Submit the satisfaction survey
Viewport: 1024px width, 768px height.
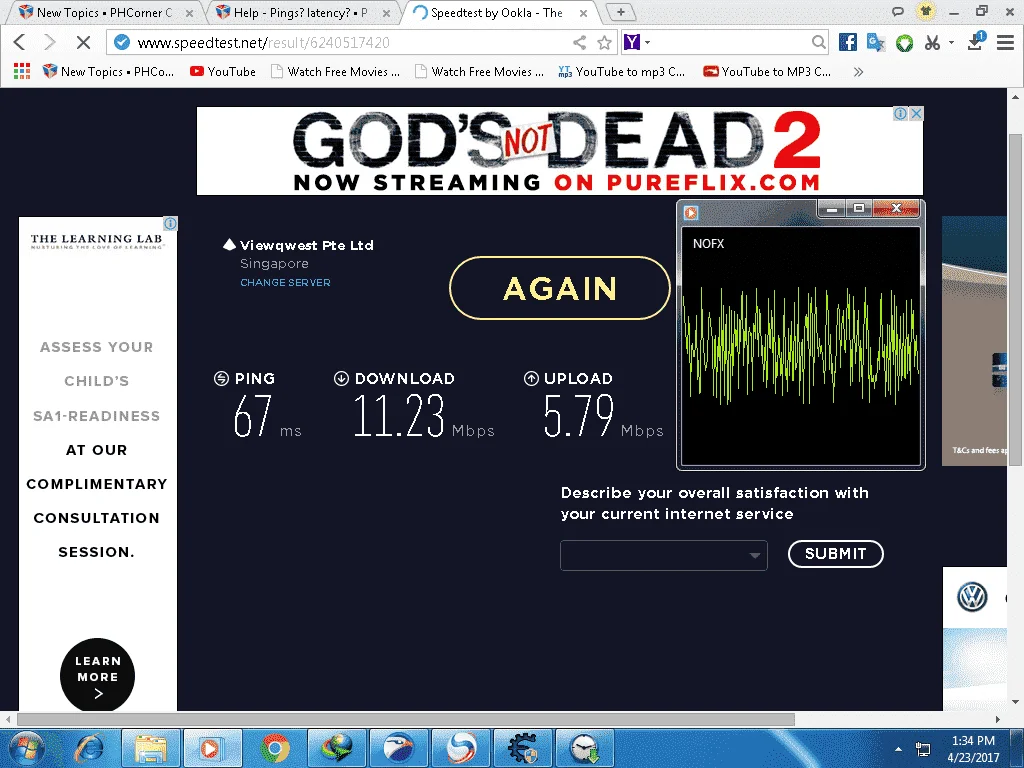(x=835, y=554)
